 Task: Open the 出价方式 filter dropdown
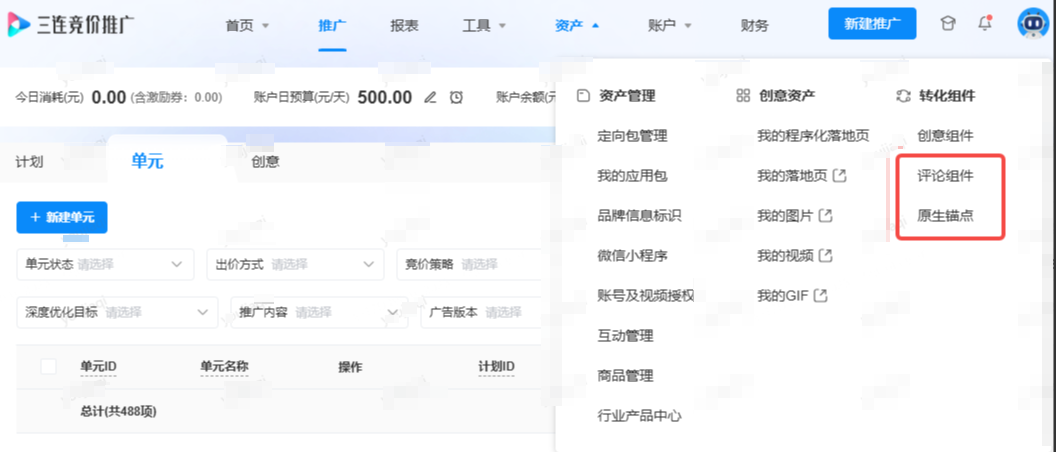tap(295, 264)
